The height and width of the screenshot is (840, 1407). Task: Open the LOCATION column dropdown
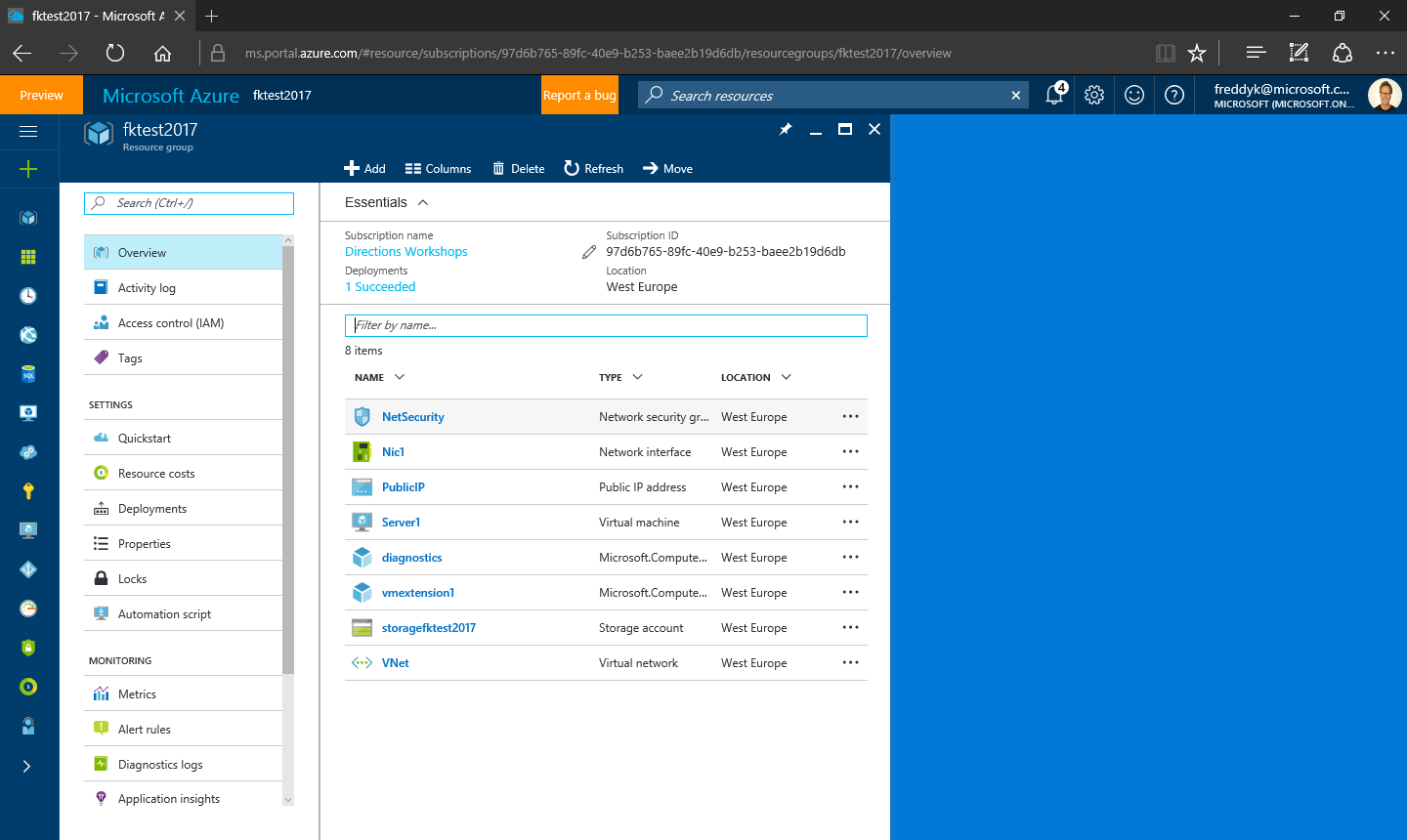786,377
